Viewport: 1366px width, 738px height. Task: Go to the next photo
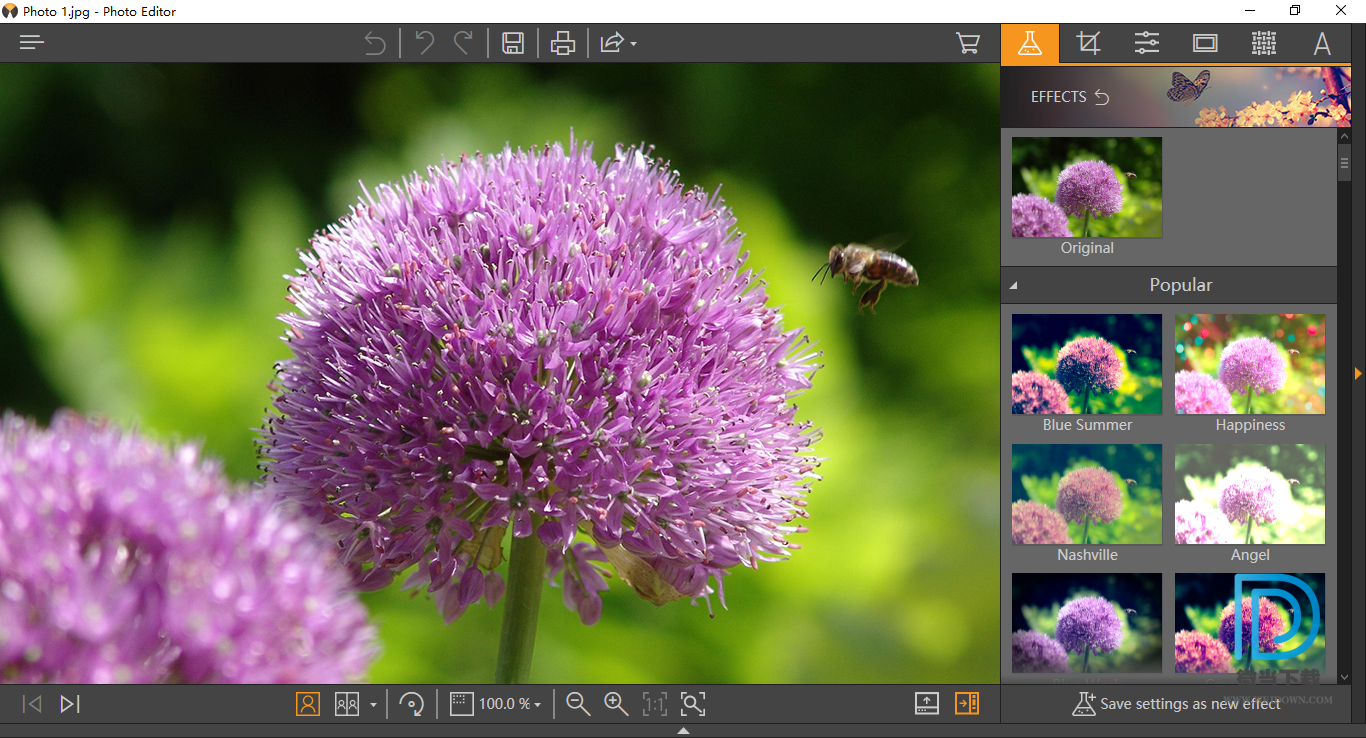tap(69, 704)
